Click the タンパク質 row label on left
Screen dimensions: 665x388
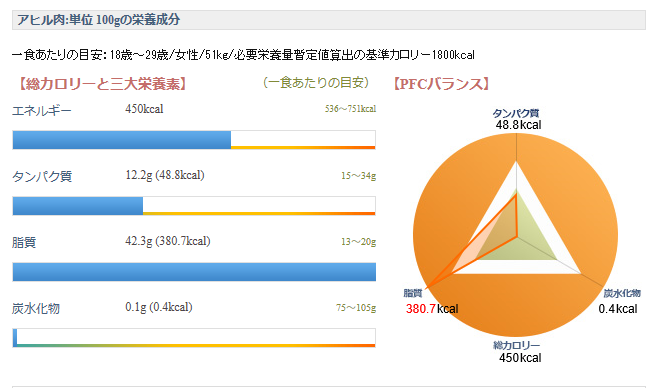point(42,176)
